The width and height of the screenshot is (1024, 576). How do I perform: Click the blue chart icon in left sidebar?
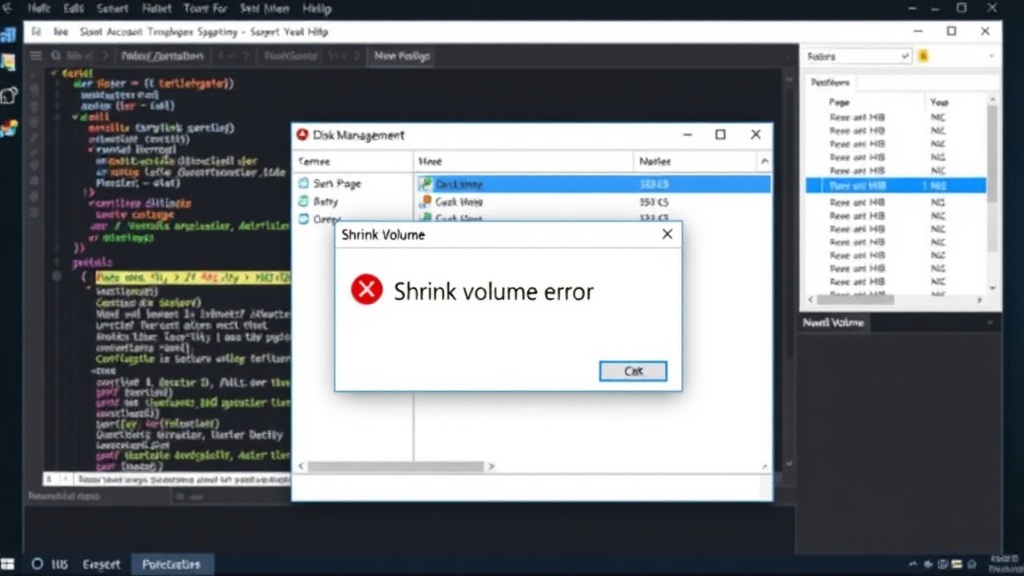click(x=8, y=35)
